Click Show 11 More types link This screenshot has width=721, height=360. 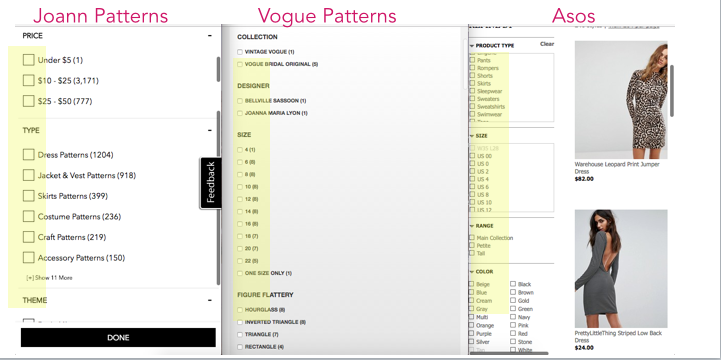[49, 278]
